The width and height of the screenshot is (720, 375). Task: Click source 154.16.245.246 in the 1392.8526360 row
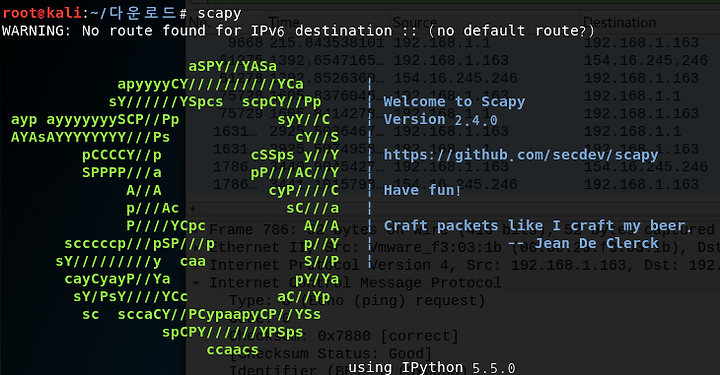pos(455,78)
